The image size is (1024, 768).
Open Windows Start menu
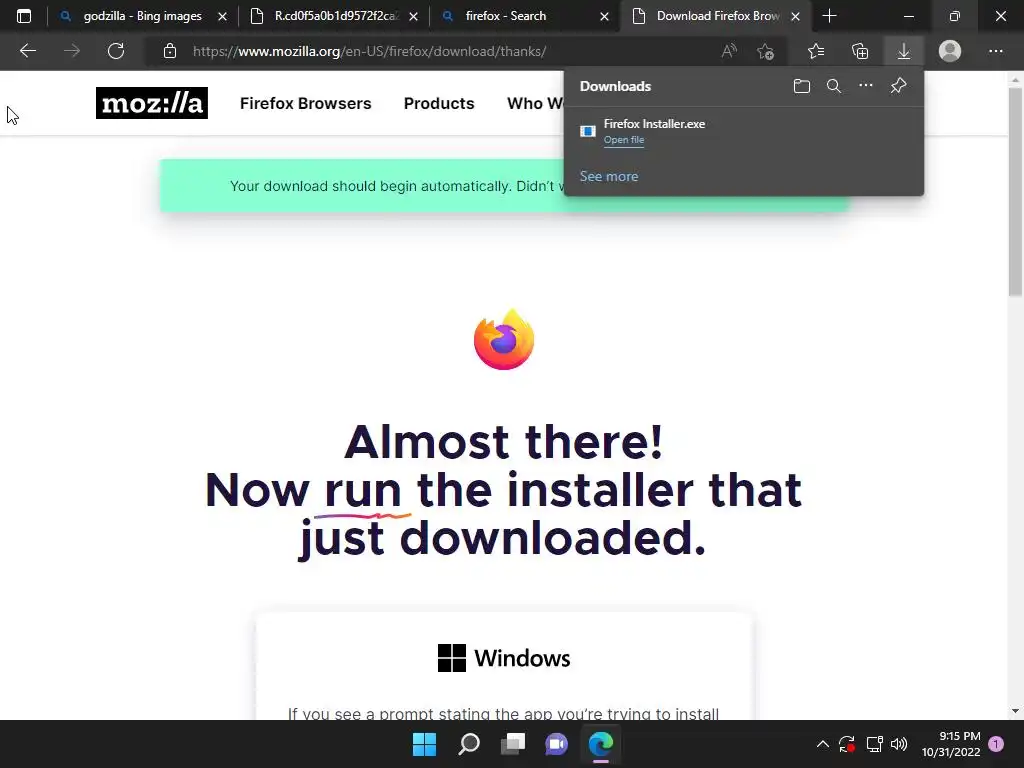[x=424, y=744]
